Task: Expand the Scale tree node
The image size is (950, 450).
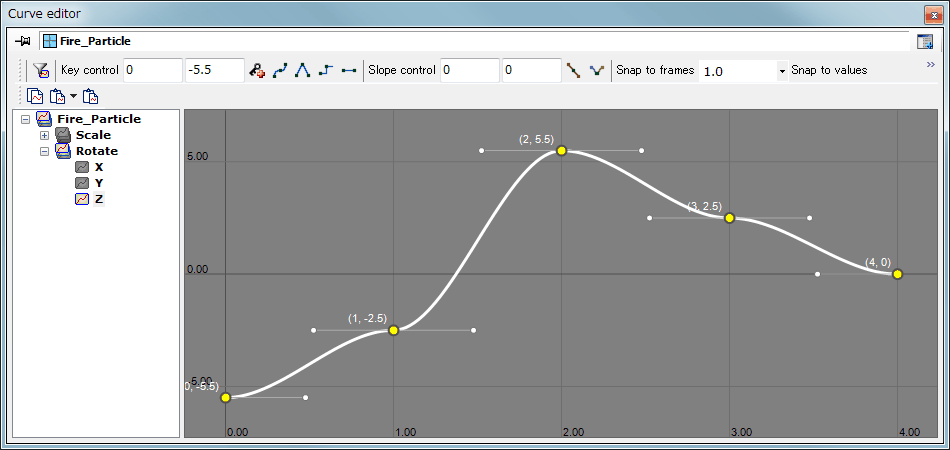Action: pos(44,135)
